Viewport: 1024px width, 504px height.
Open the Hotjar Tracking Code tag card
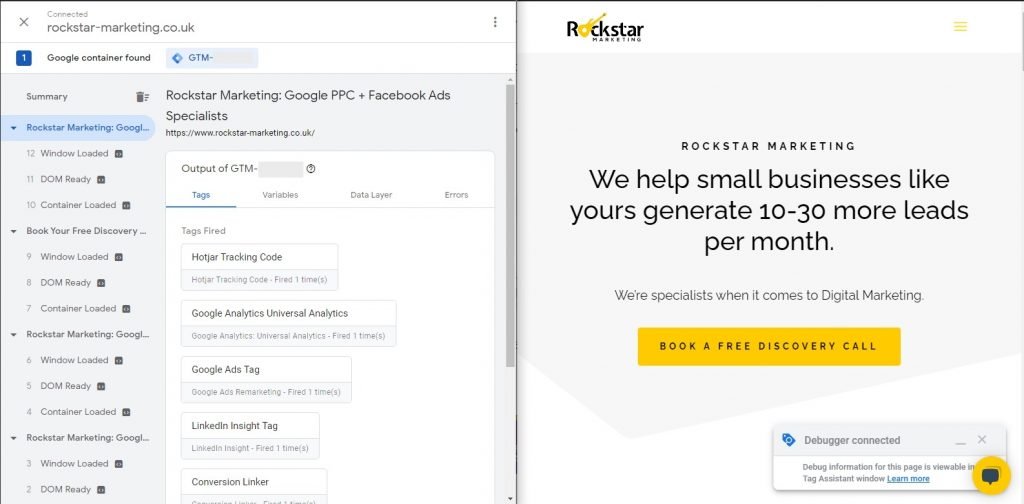[x=260, y=267]
